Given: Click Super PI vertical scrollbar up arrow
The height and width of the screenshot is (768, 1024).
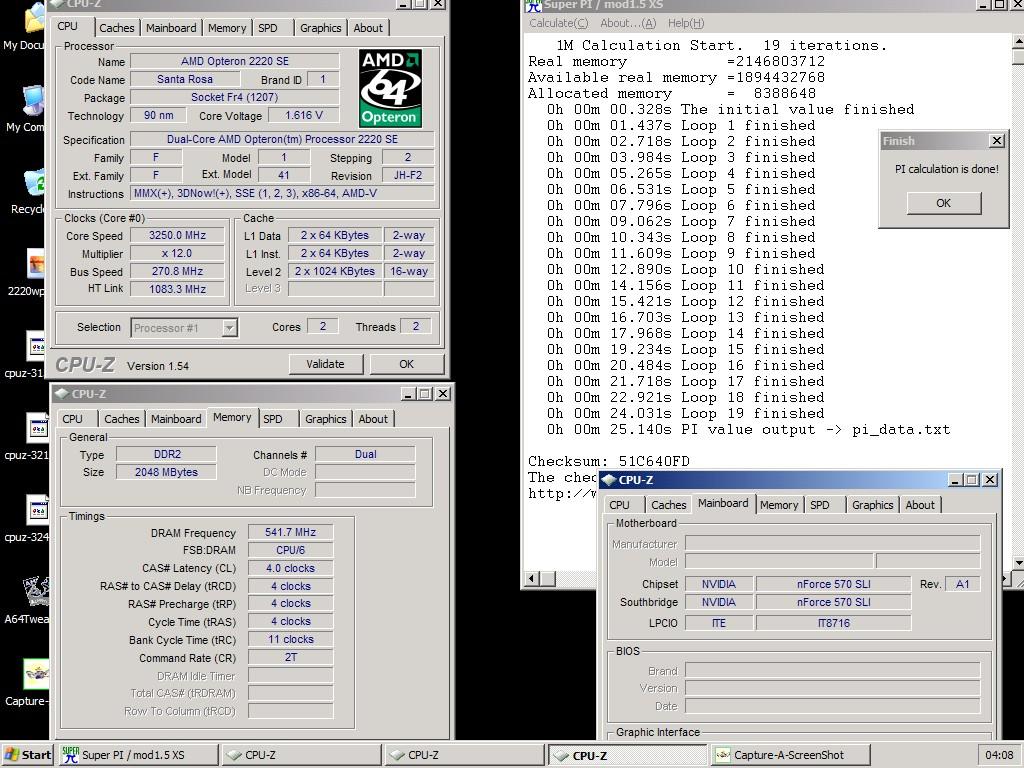Looking at the screenshot, I should click(1018, 41).
